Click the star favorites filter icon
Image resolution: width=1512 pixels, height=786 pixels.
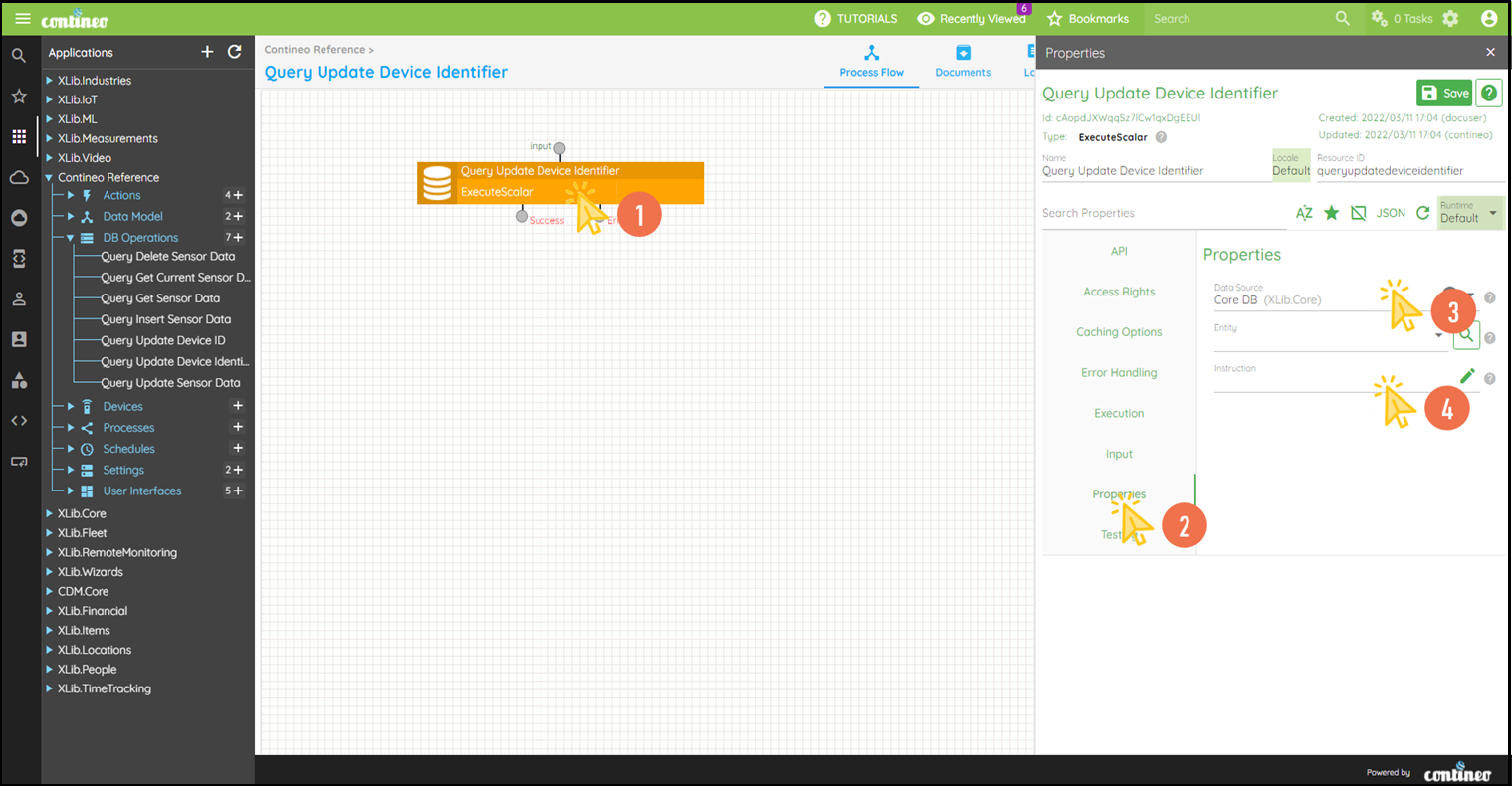(x=1331, y=213)
